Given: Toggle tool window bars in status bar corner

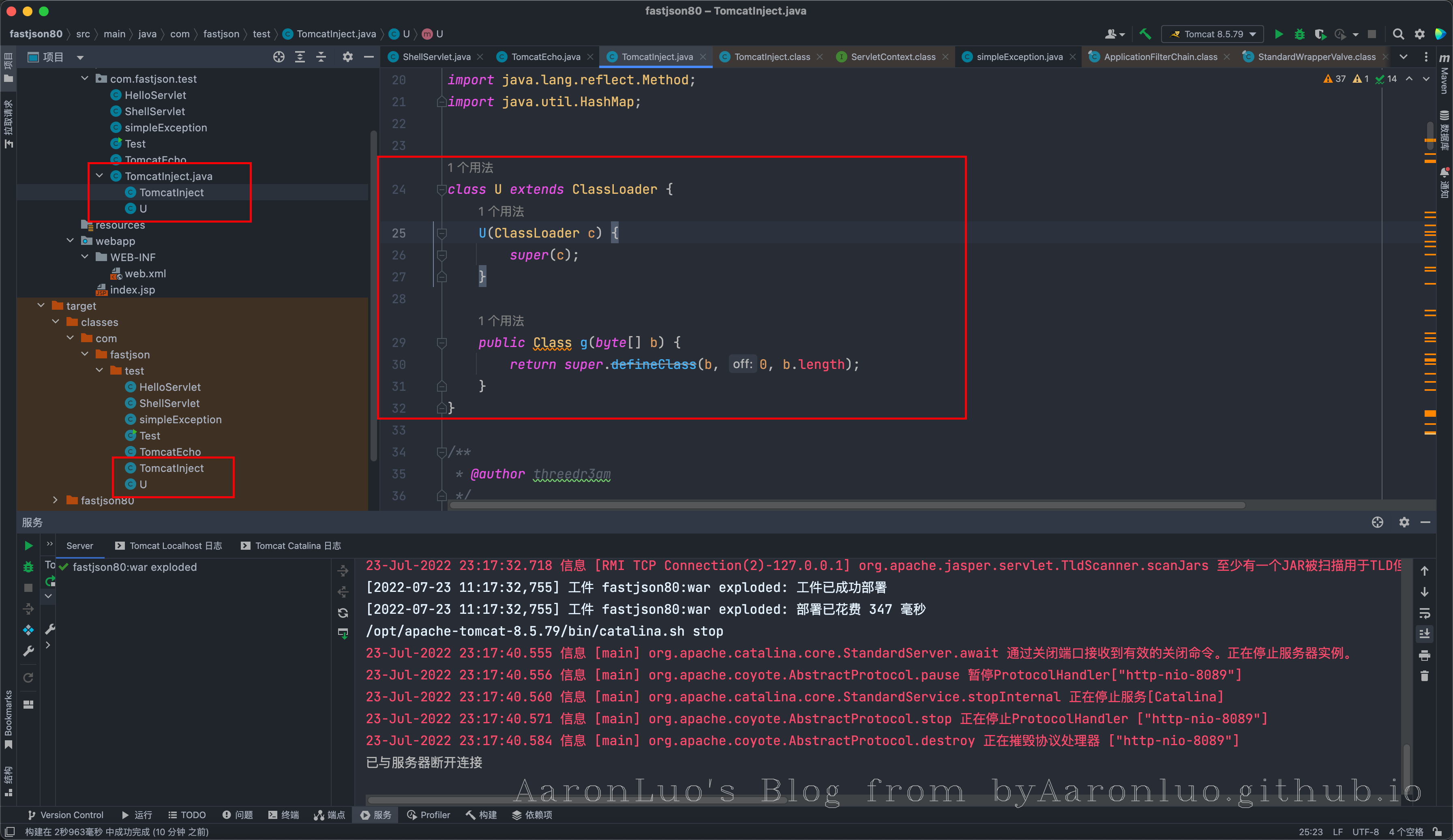Looking at the screenshot, I should point(9,831).
